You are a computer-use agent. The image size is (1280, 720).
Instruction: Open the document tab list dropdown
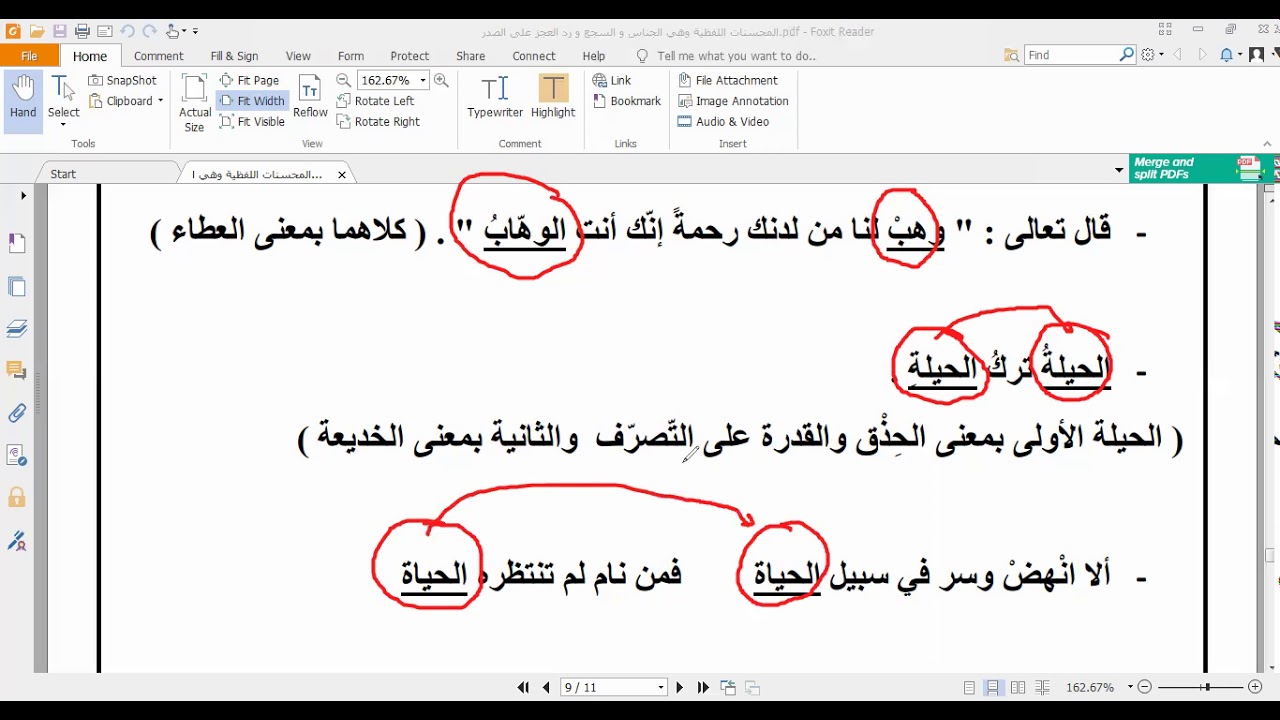(x=1119, y=171)
